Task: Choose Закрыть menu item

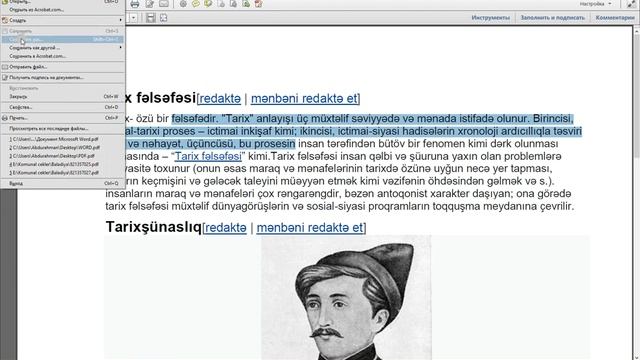Action: click(62, 97)
